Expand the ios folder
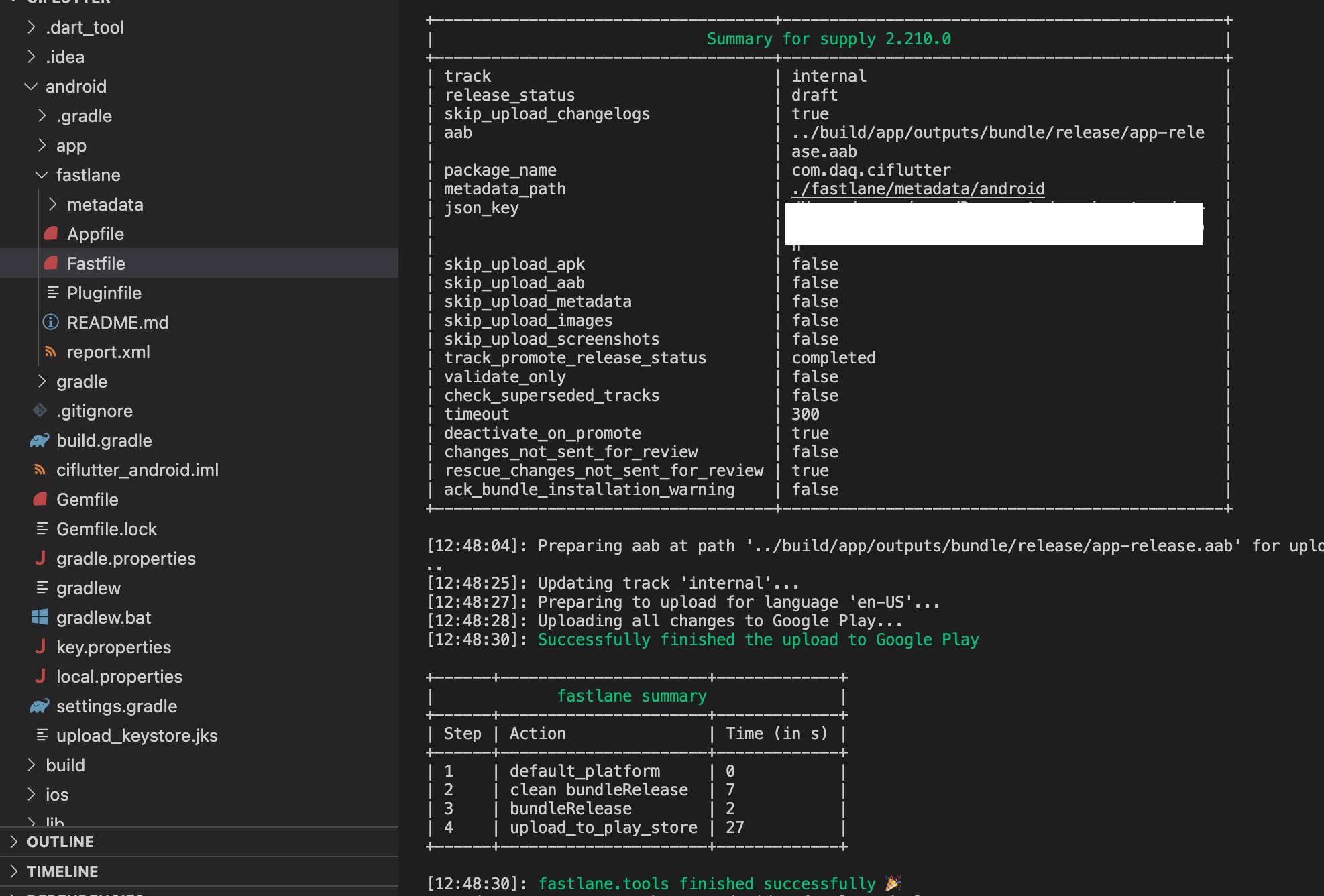This screenshot has height=896, width=1324. pyautogui.click(x=31, y=794)
